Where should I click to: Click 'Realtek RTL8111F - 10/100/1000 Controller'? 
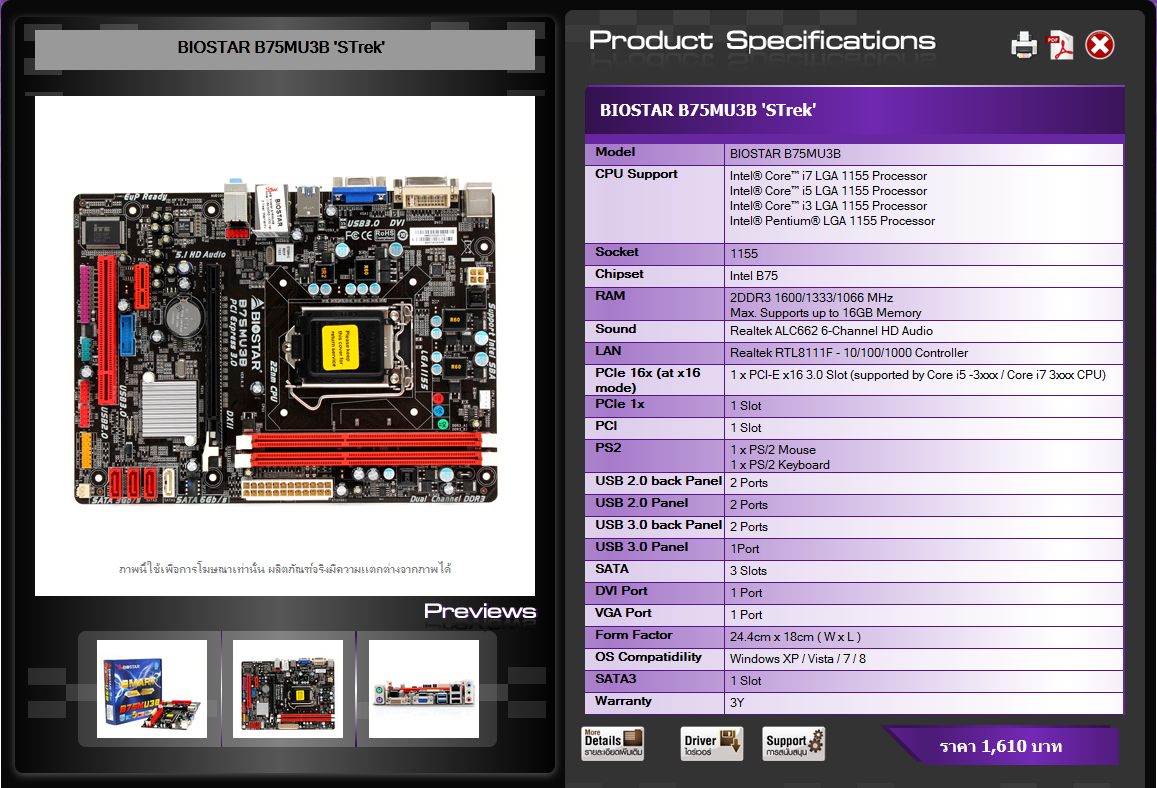[849, 353]
